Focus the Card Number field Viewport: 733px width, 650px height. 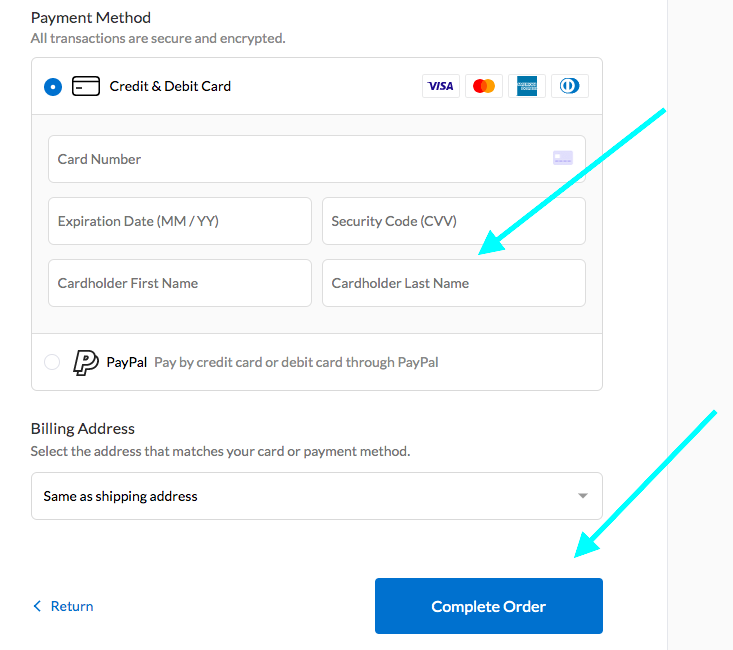(316, 159)
